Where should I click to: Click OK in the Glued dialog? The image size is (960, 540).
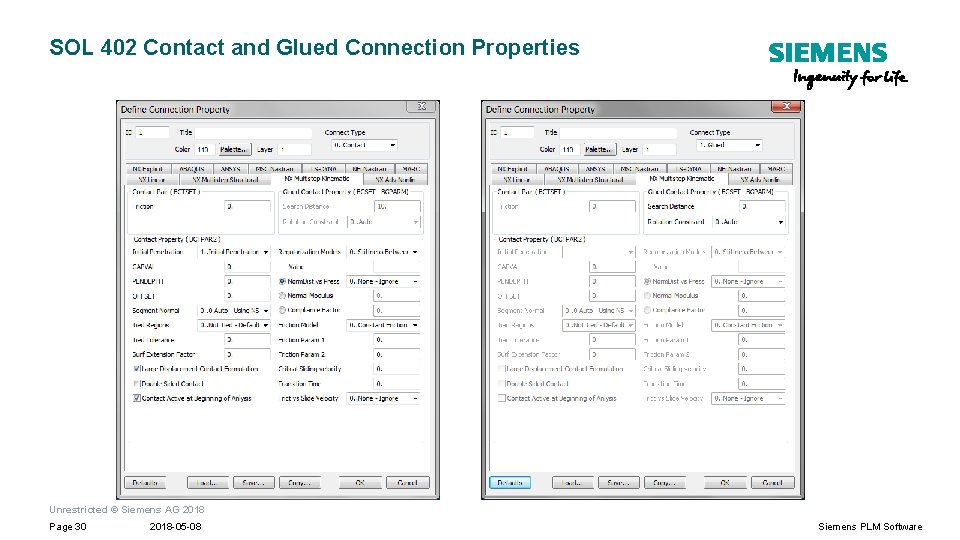pyautogui.click(x=725, y=483)
